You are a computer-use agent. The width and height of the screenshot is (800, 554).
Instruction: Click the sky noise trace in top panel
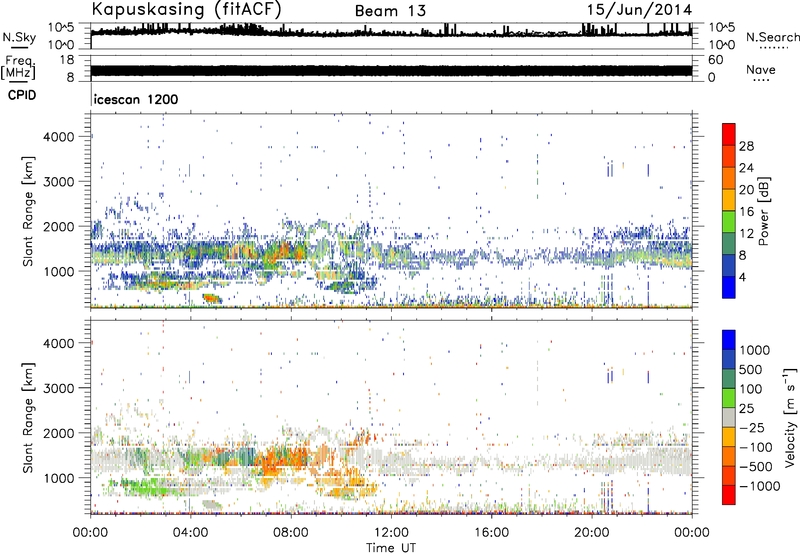click(391, 32)
